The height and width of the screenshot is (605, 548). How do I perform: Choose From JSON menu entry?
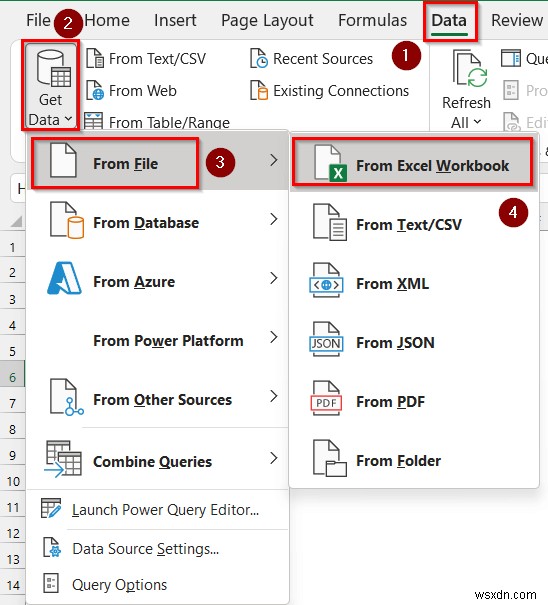(x=414, y=343)
